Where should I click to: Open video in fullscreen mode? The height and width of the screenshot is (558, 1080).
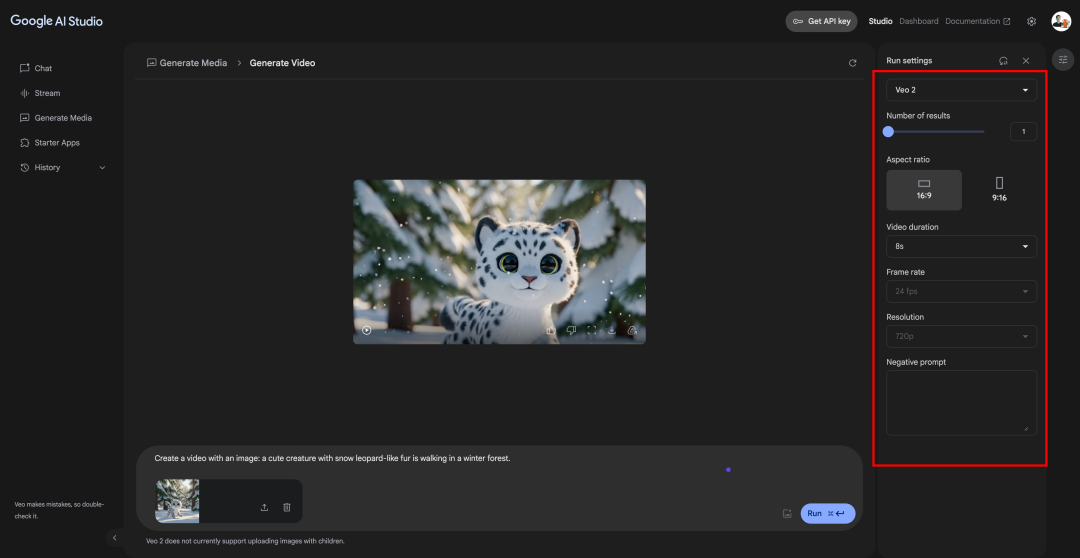592,331
